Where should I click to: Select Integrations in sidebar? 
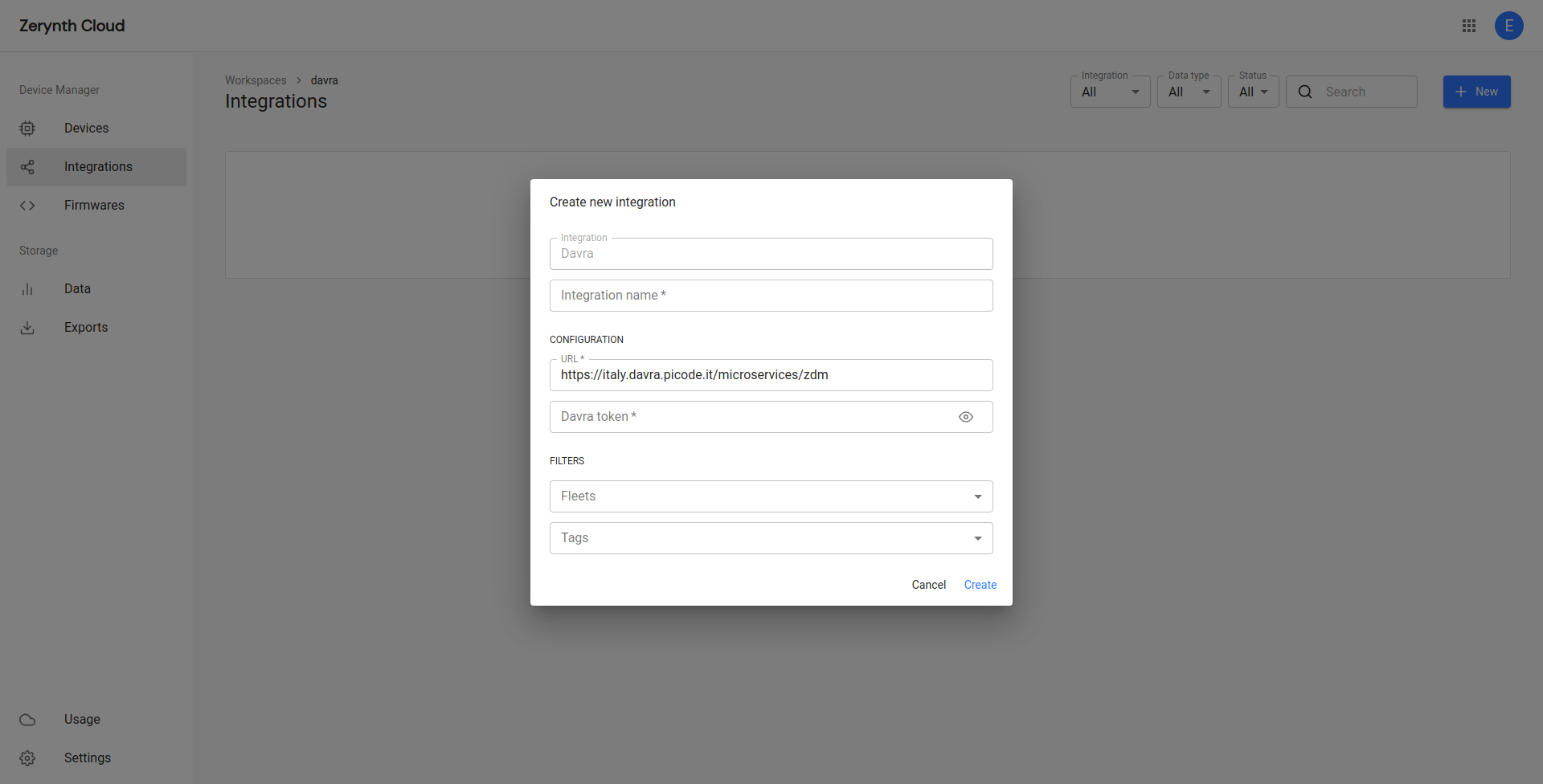pos(96,167)
